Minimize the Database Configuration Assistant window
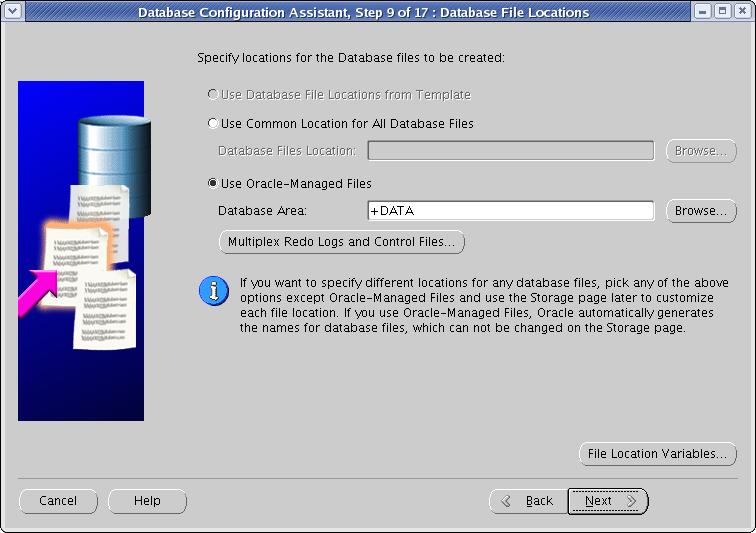The width and height of the screenshot is (756, 533). click(x=702, y=11)
